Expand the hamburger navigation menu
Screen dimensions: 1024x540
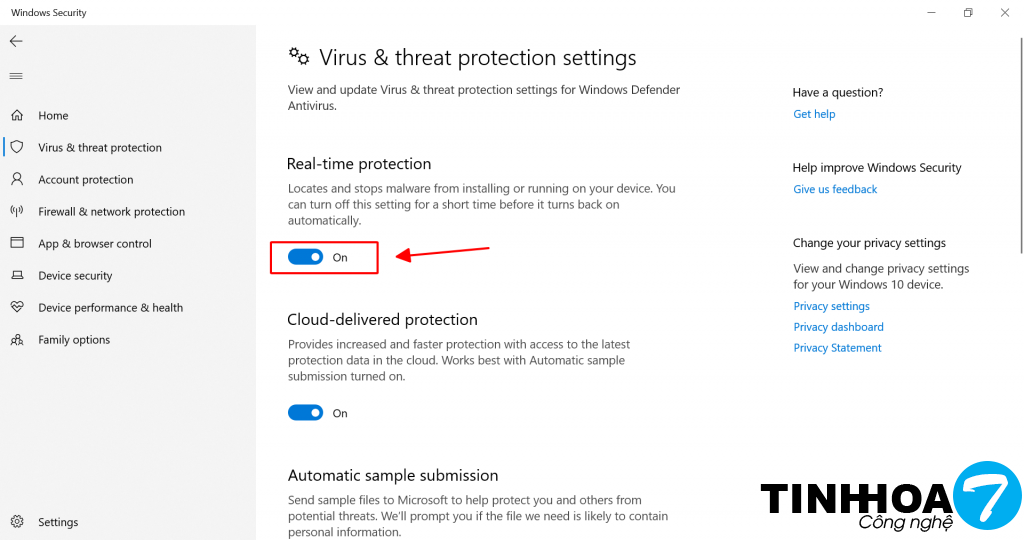point(16,76)
